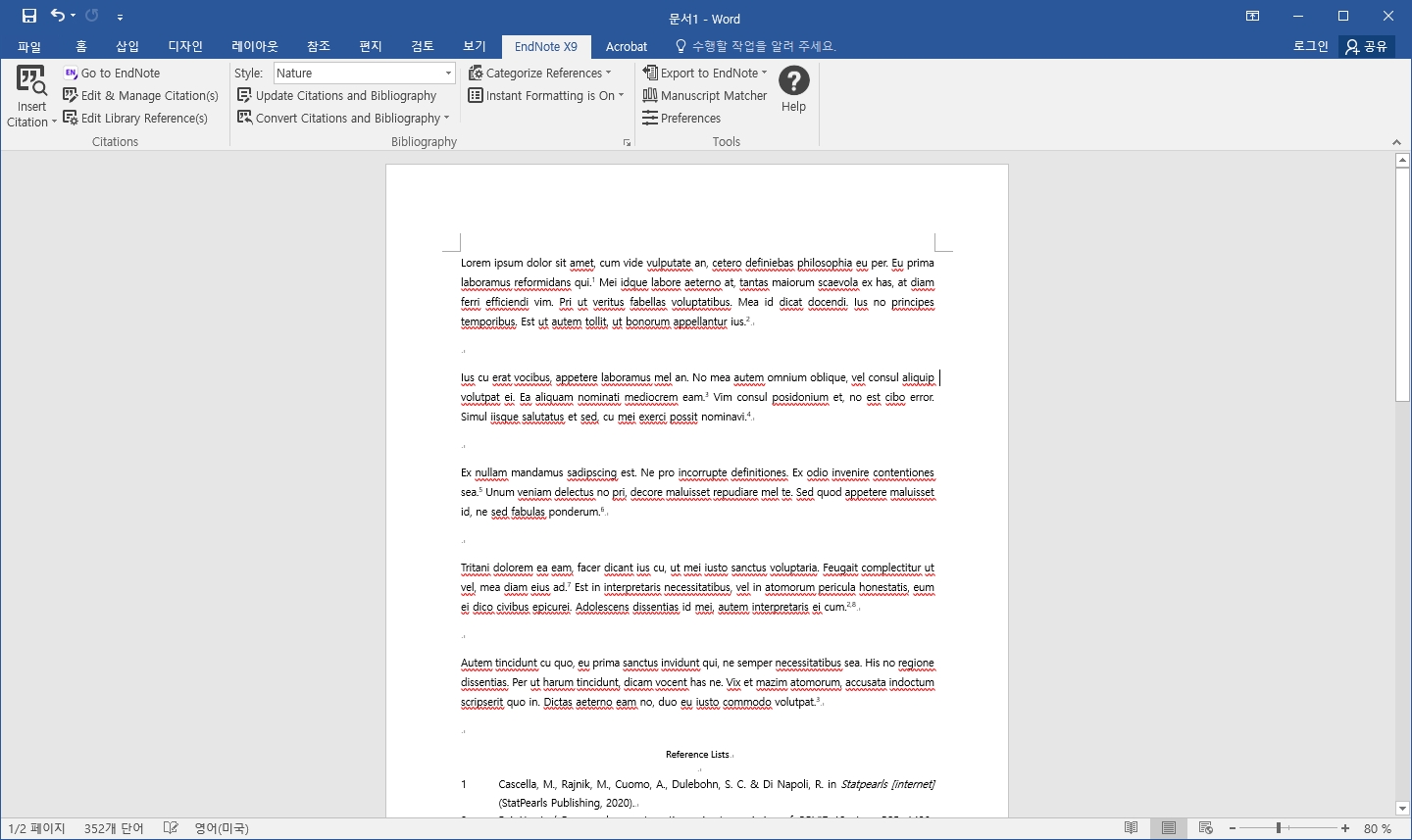Screen dimensions: 1412x840
Task: Switch to Read Mode view
Action: [1131, 828]
